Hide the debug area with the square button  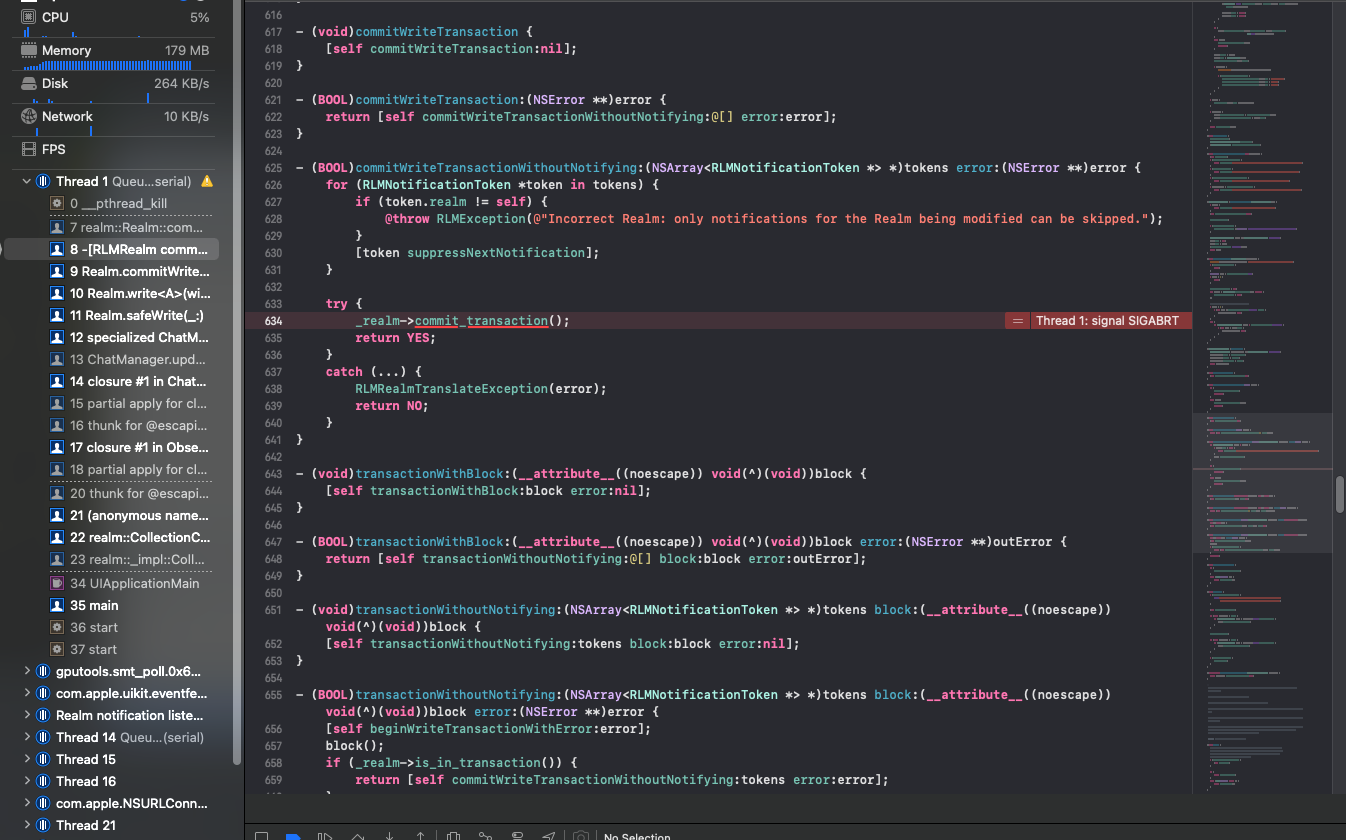click(261, 835)
